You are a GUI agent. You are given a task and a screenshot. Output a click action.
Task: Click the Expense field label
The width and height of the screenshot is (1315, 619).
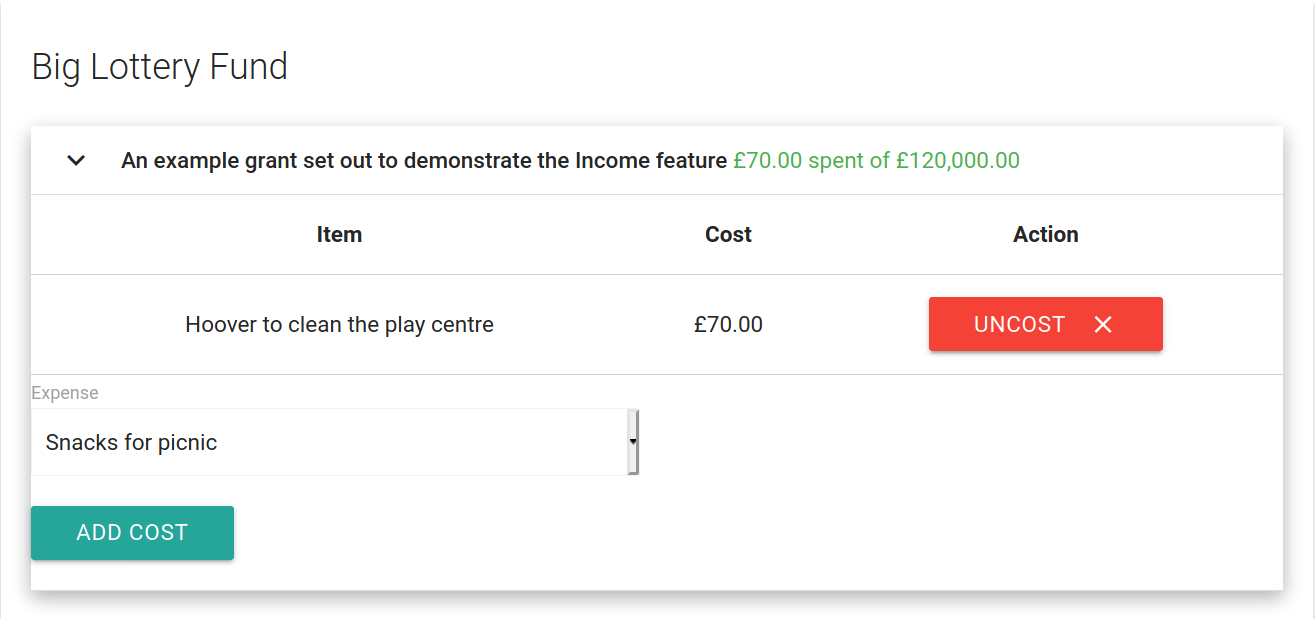[65, 393]
